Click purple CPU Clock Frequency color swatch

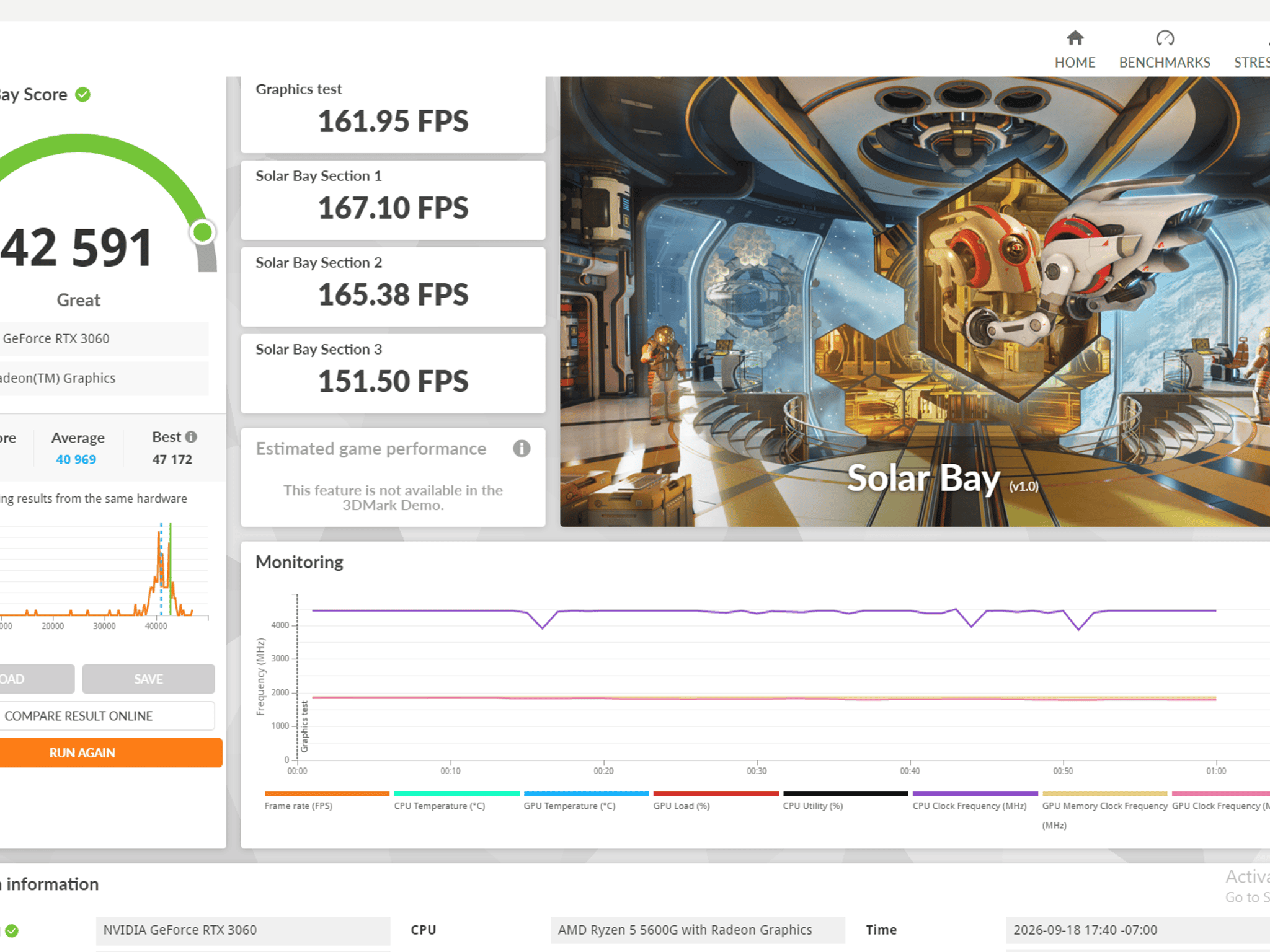tap(975, 793)
